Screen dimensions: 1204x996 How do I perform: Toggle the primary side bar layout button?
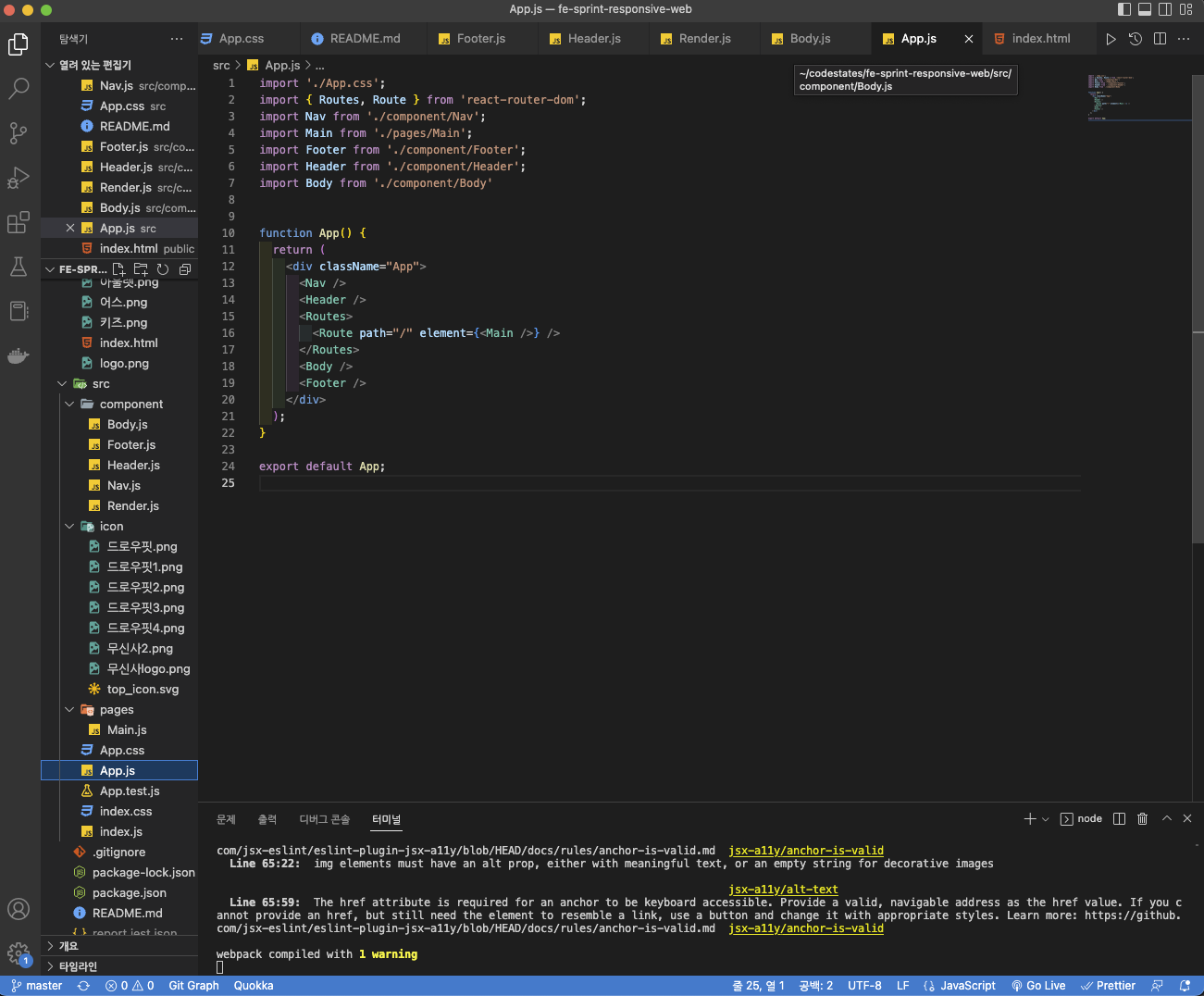(x=1124, y=9)
